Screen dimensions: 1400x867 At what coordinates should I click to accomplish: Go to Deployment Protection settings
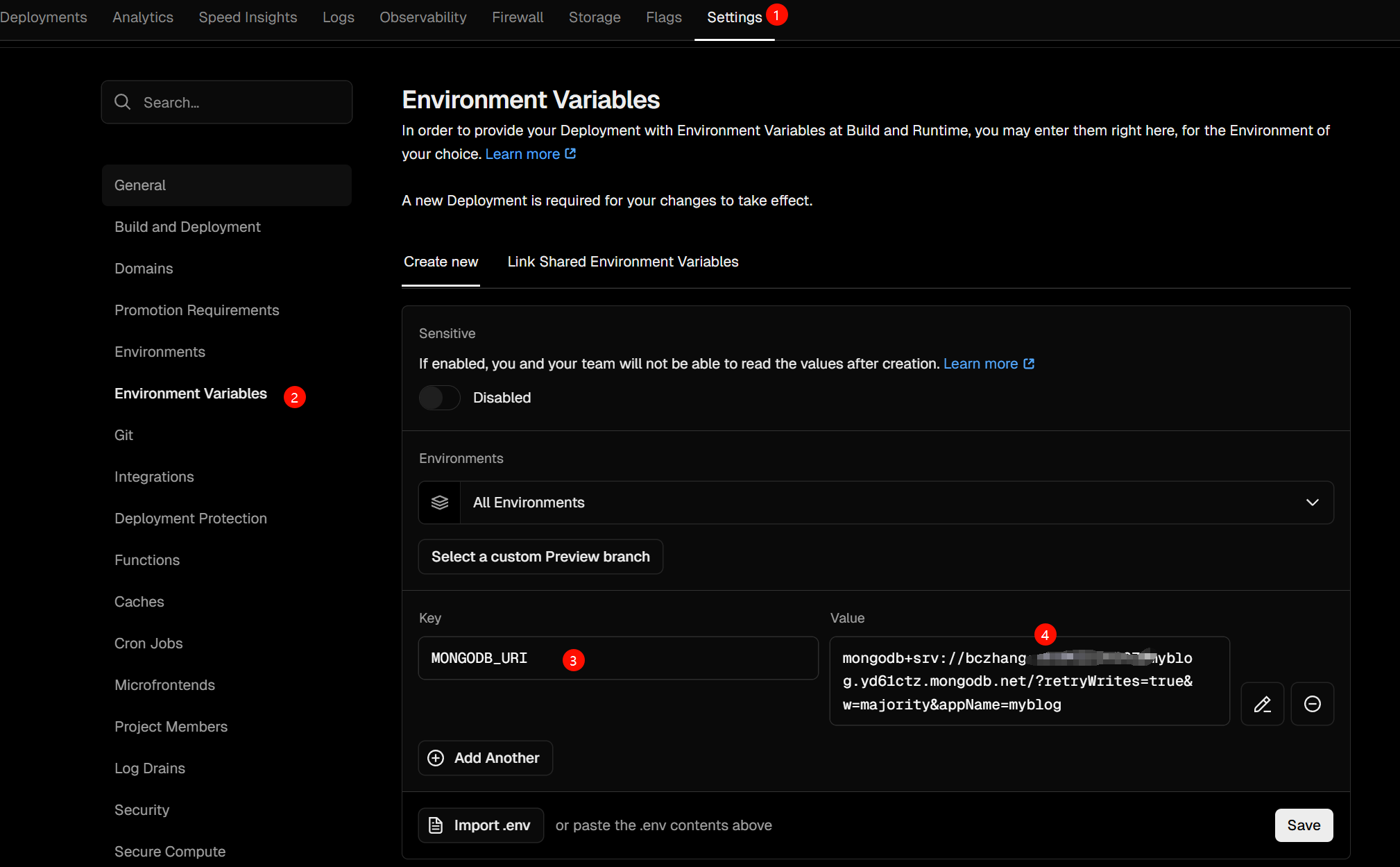pos(190,519)
